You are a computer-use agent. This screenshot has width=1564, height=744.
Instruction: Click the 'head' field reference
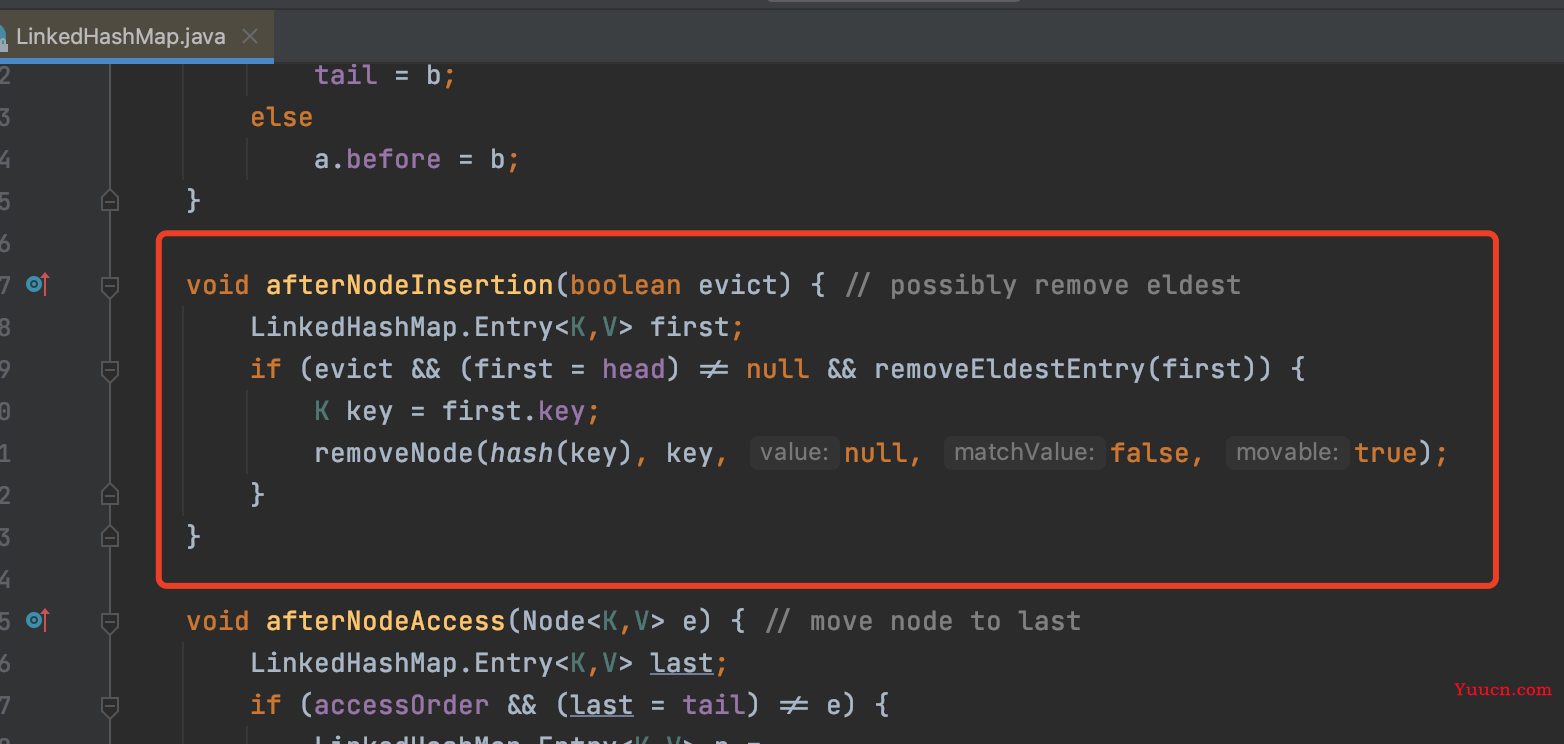click(633, 369)
